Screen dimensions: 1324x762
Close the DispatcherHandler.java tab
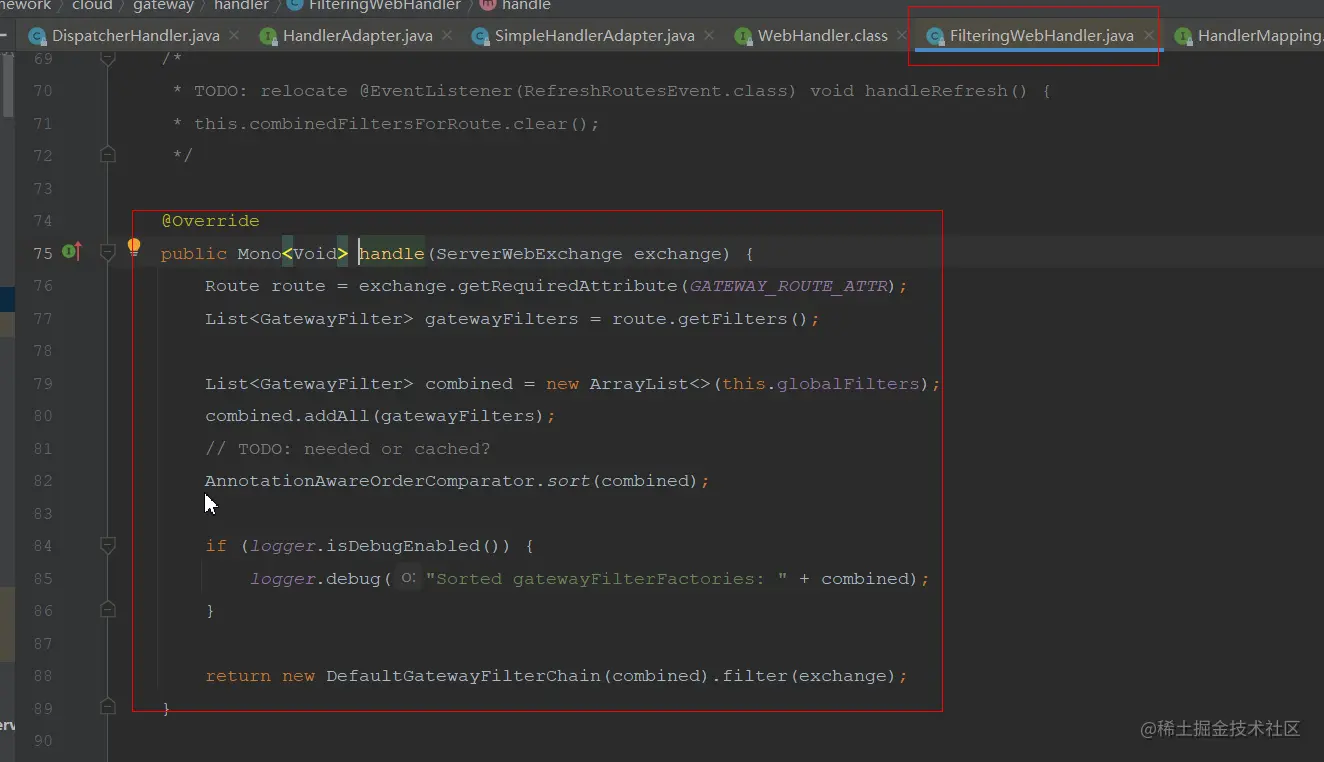point(234,35)
